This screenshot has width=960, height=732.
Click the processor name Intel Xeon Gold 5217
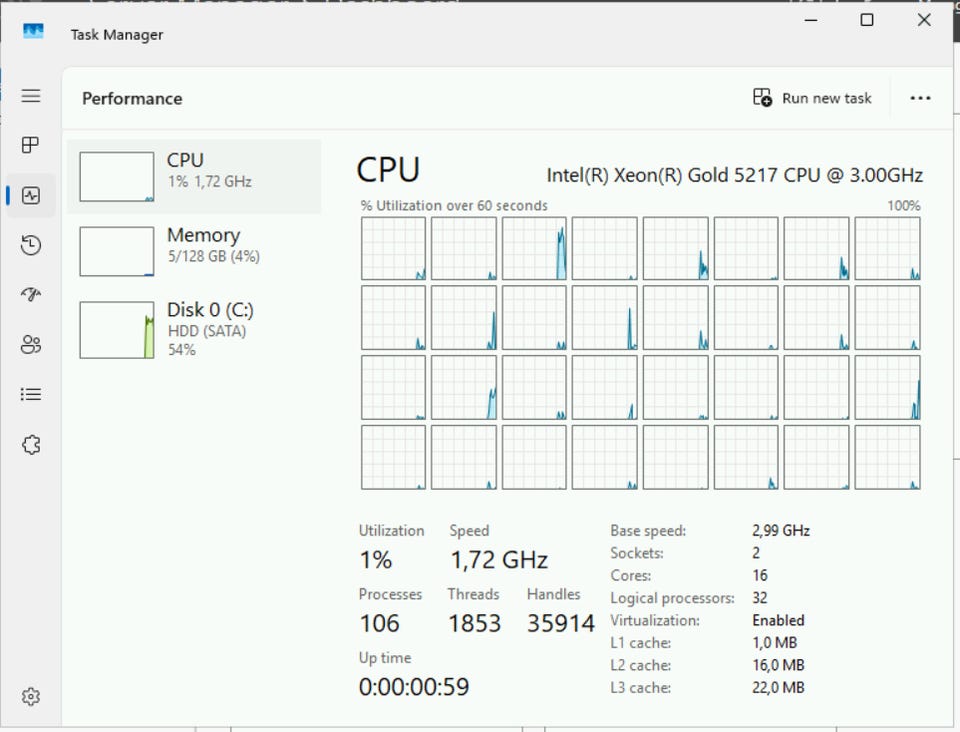pos(735,176)
